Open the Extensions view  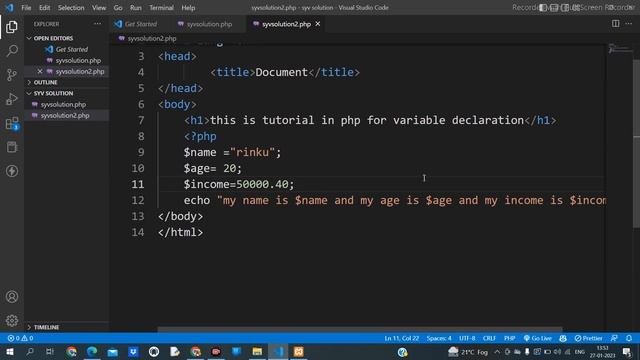(x=12, y=123)
